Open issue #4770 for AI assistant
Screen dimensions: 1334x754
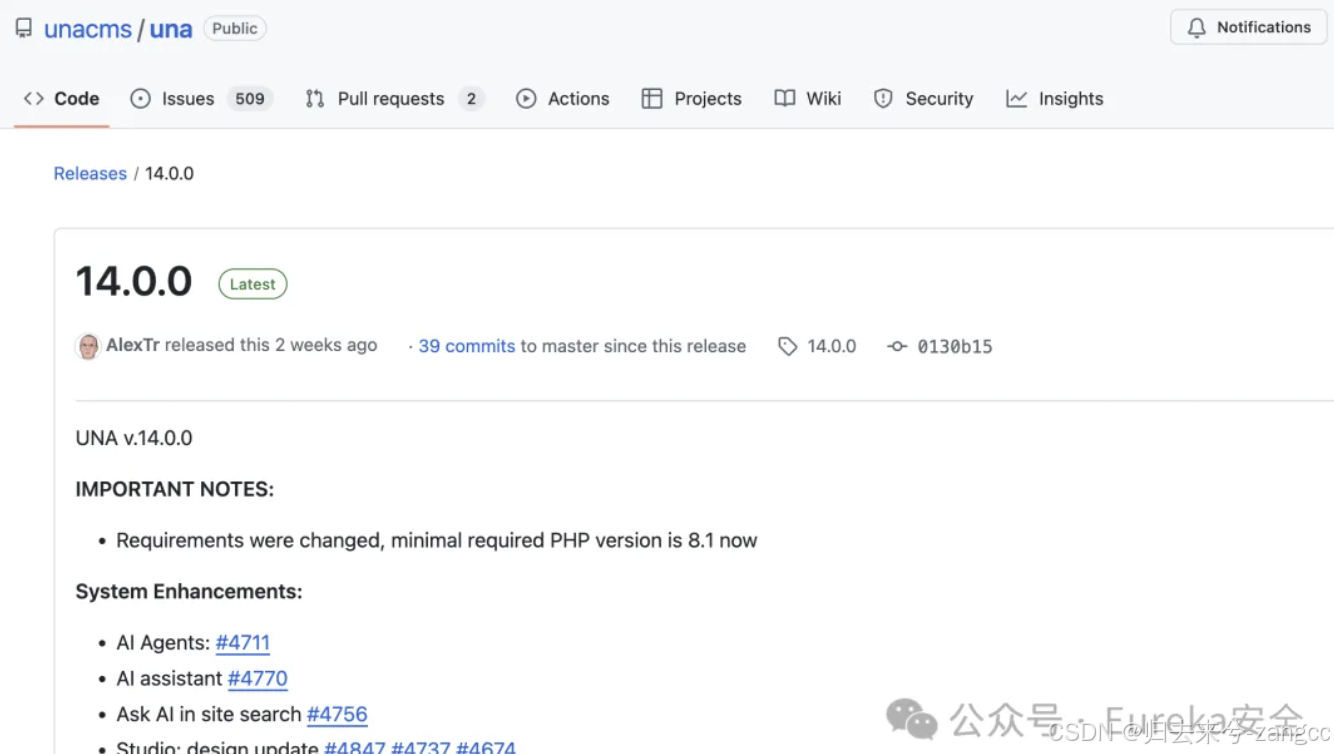258,679
